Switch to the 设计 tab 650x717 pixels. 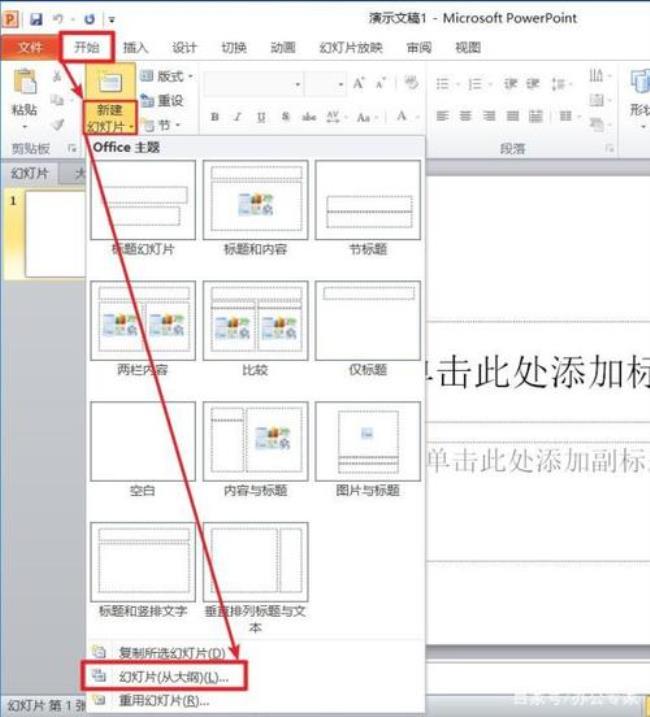(184, 48)
